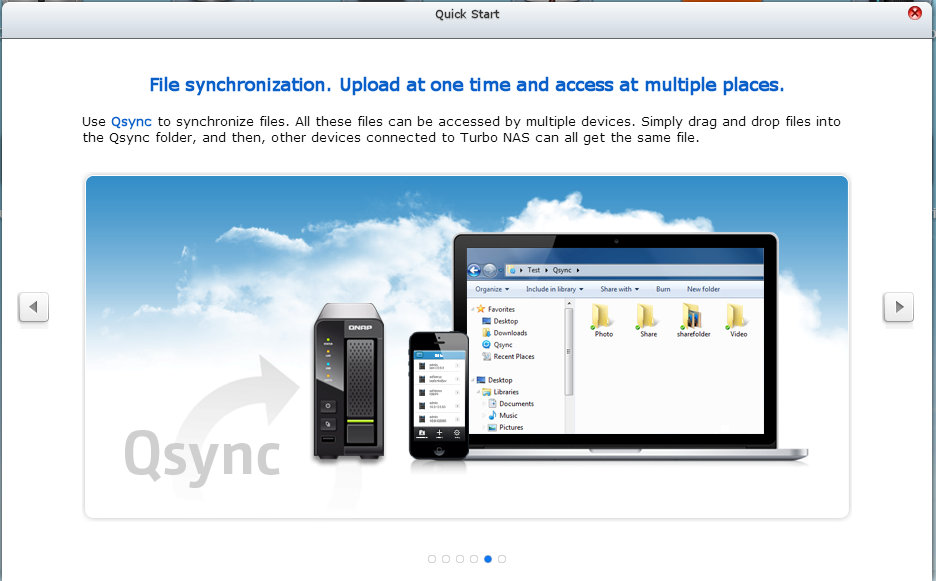Jump to the first slide dot
This screenshot has height=581, width=936.
pos(432,559)
